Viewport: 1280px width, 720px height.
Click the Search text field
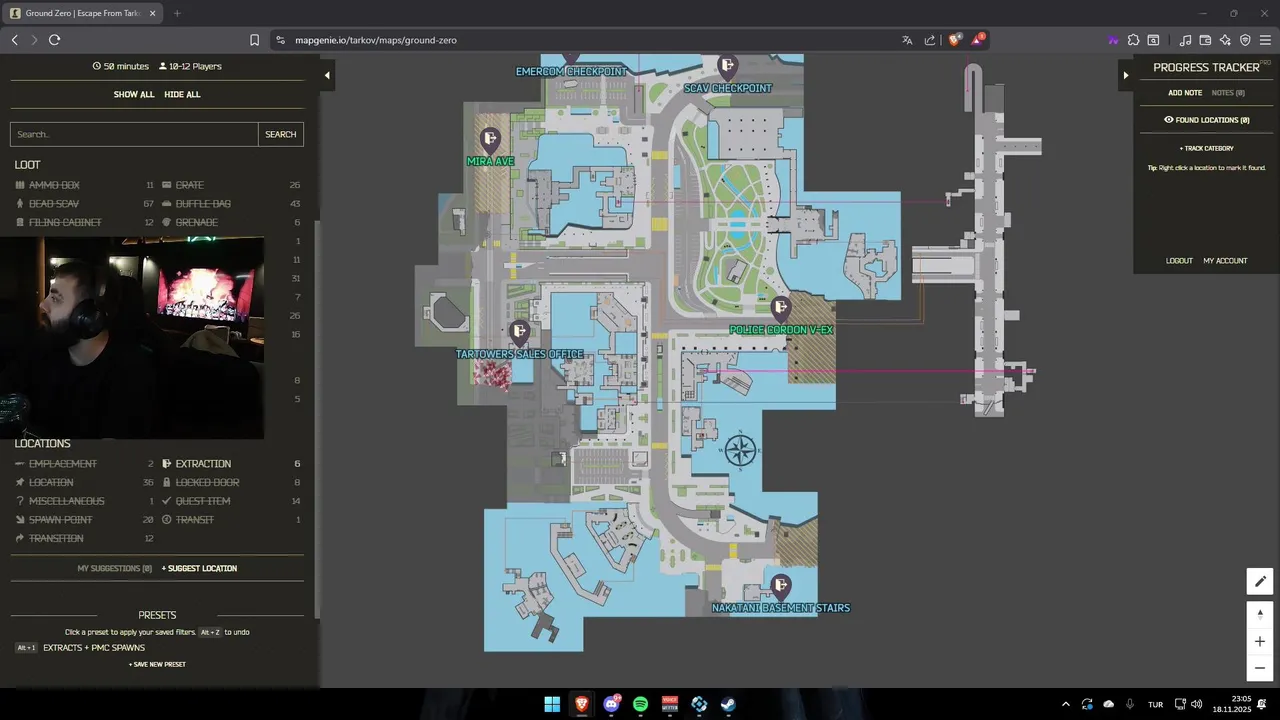134,134
